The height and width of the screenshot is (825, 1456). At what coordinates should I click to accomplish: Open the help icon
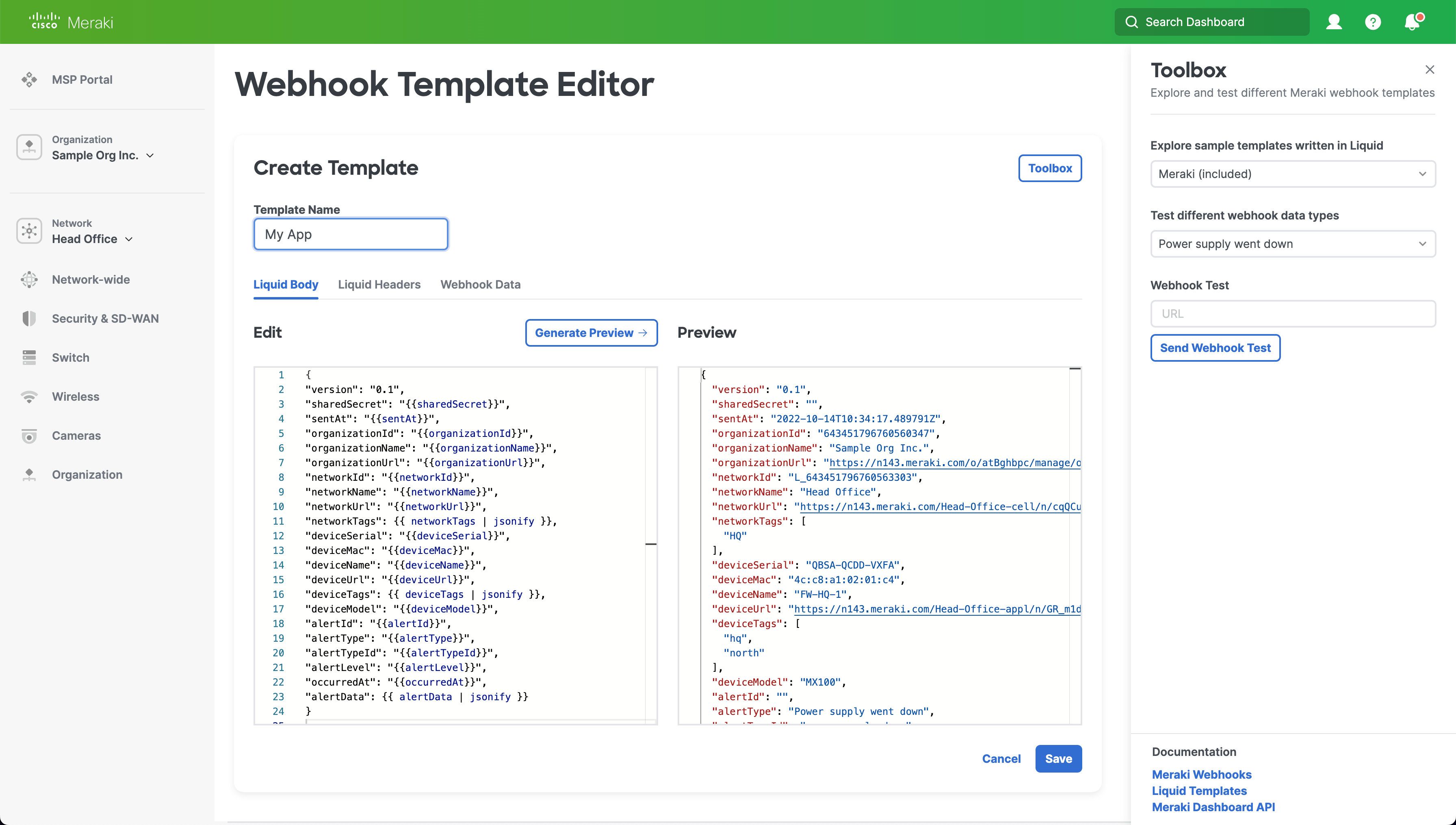click(1373, 22)
